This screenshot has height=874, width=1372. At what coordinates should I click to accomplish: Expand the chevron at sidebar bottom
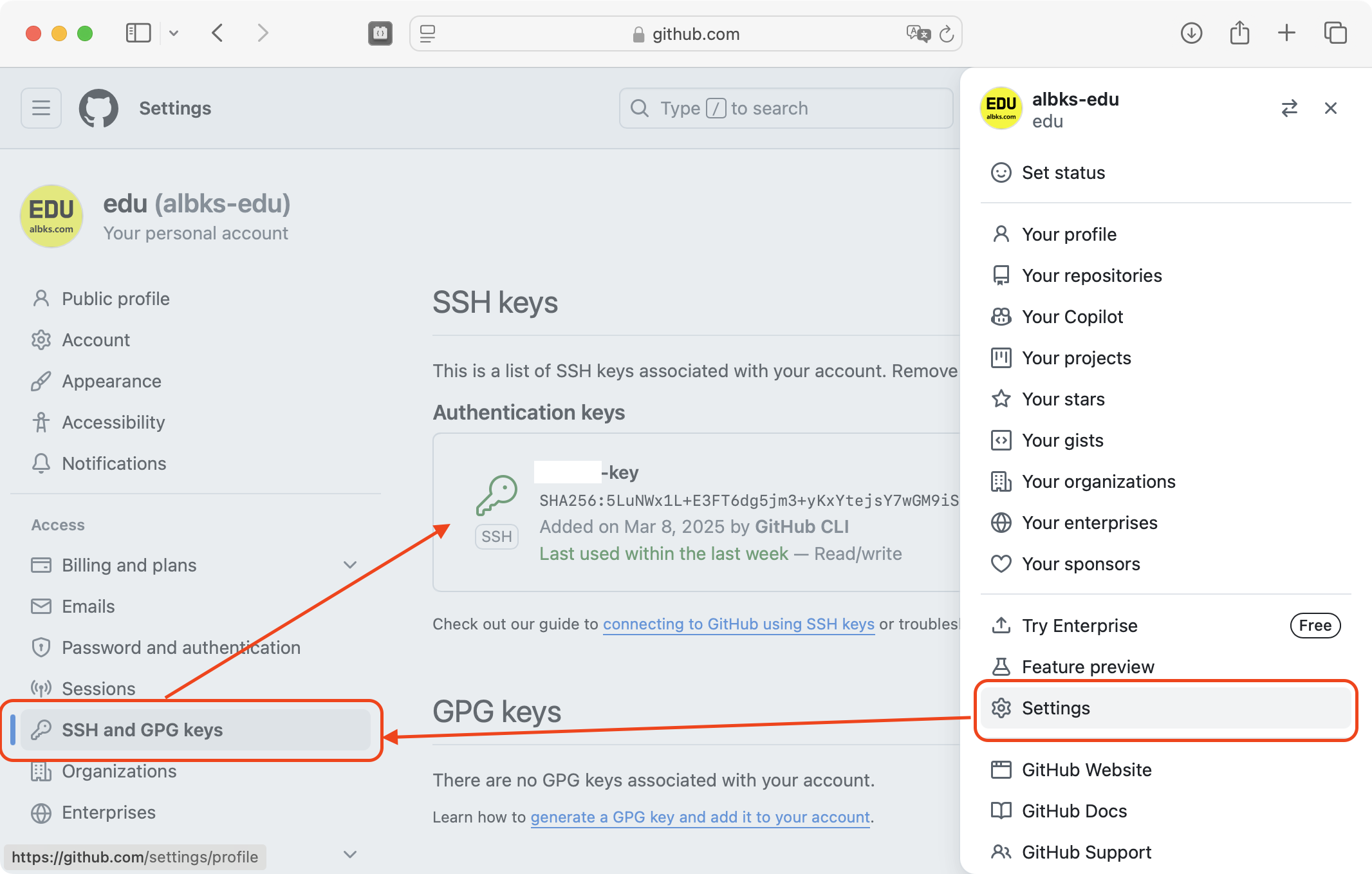click(x=350, y=855)
